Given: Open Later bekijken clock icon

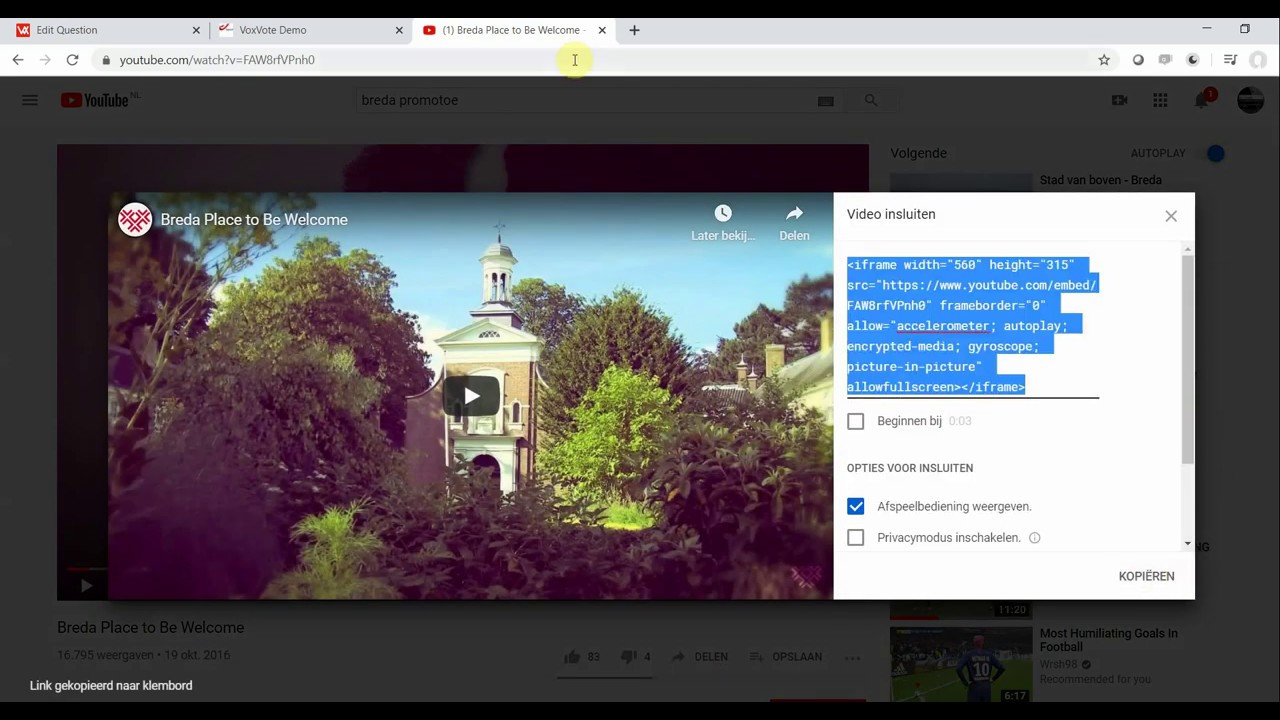Looking at the screenshot, I should point(723,213).
